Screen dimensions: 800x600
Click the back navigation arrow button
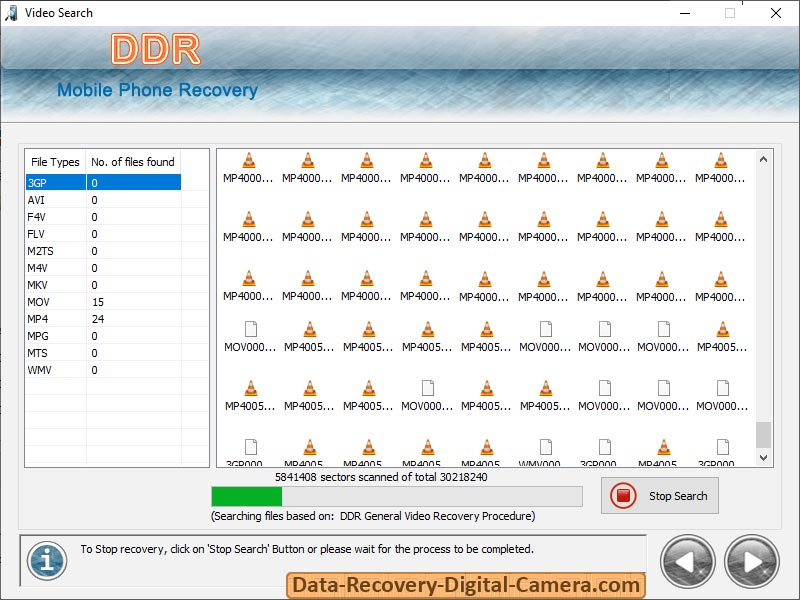(687, 562)
